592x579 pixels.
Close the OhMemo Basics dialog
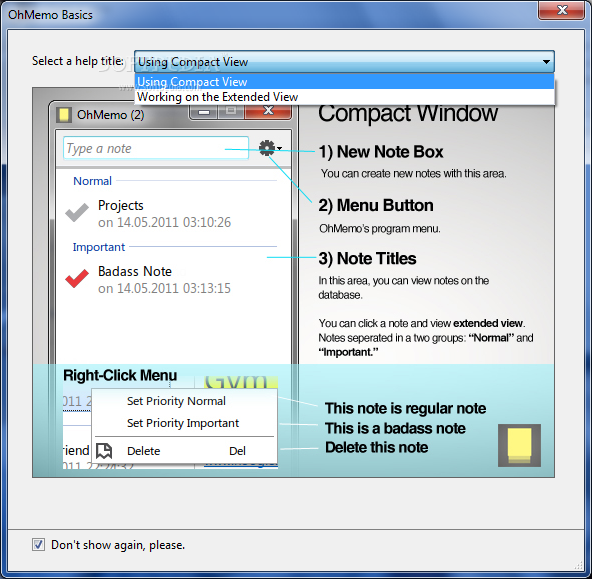[x=562, y=10]
